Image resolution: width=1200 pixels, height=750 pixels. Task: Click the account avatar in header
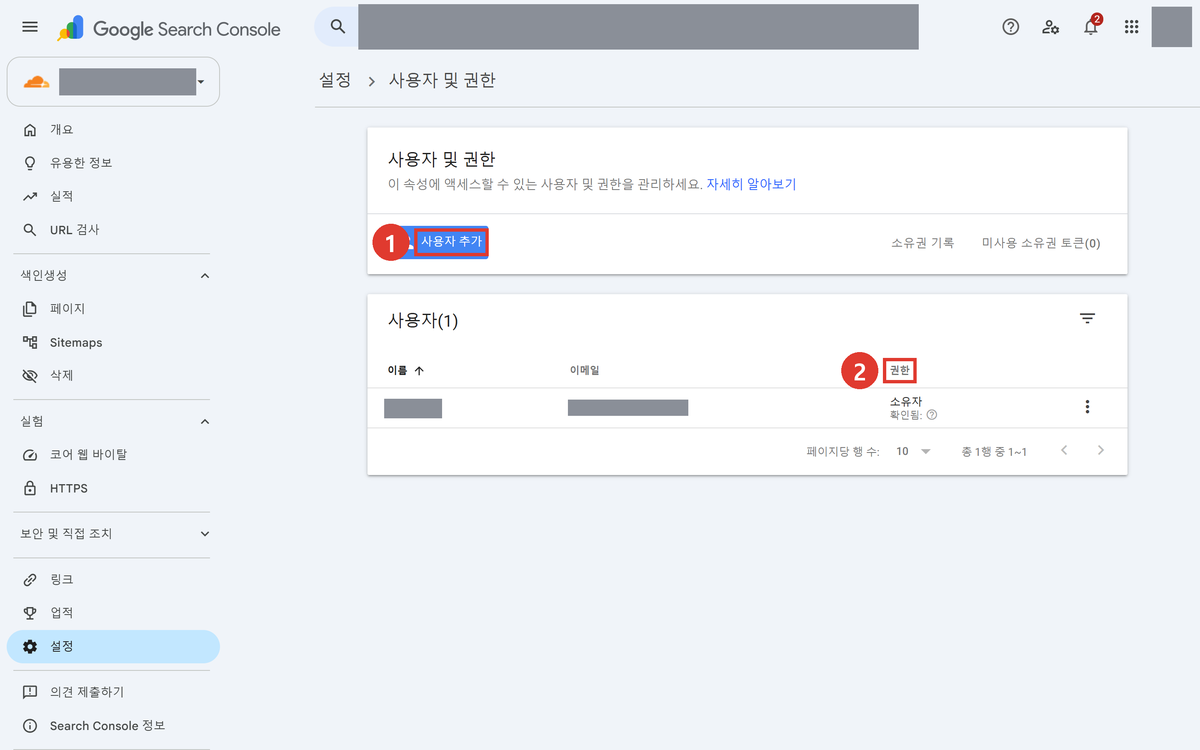click(x=1172, y=27)
